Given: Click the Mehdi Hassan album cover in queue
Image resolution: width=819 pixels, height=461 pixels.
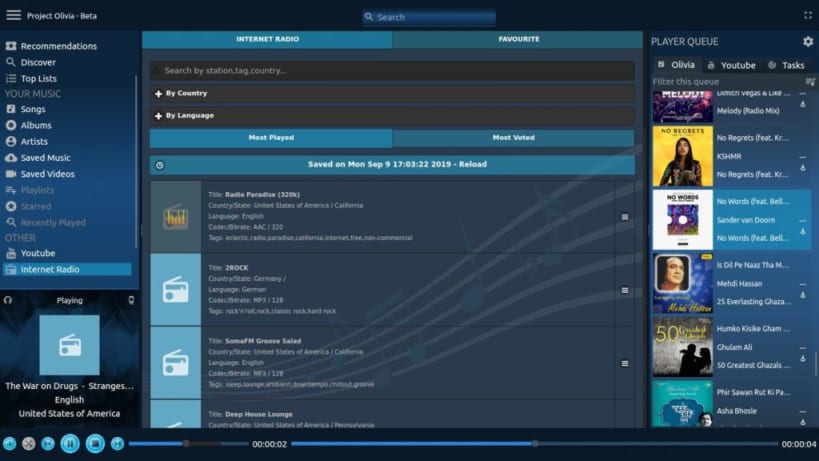Looking at the screenshot, I should pos(683,283).
